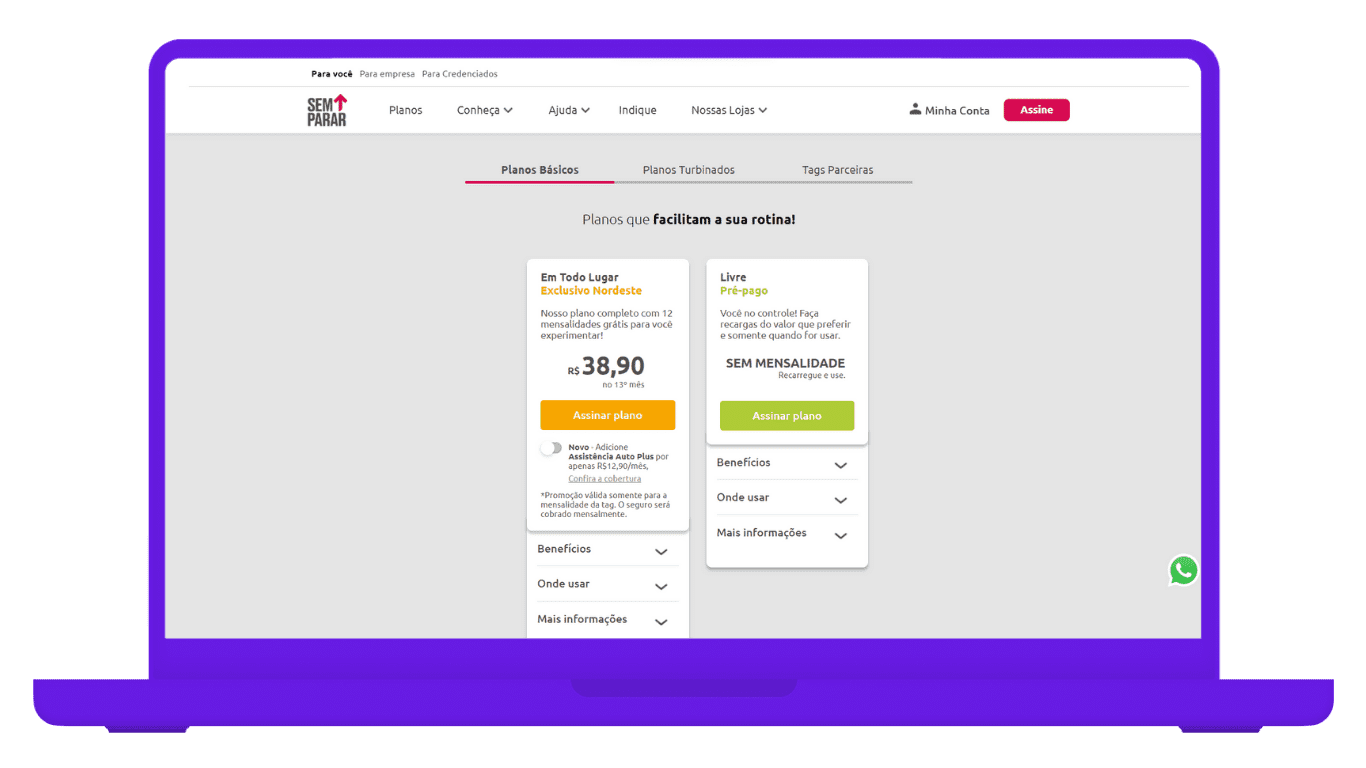Click the orange Assinar plano button
Screen dimensions: 1366x768
[x=607, y=415]
